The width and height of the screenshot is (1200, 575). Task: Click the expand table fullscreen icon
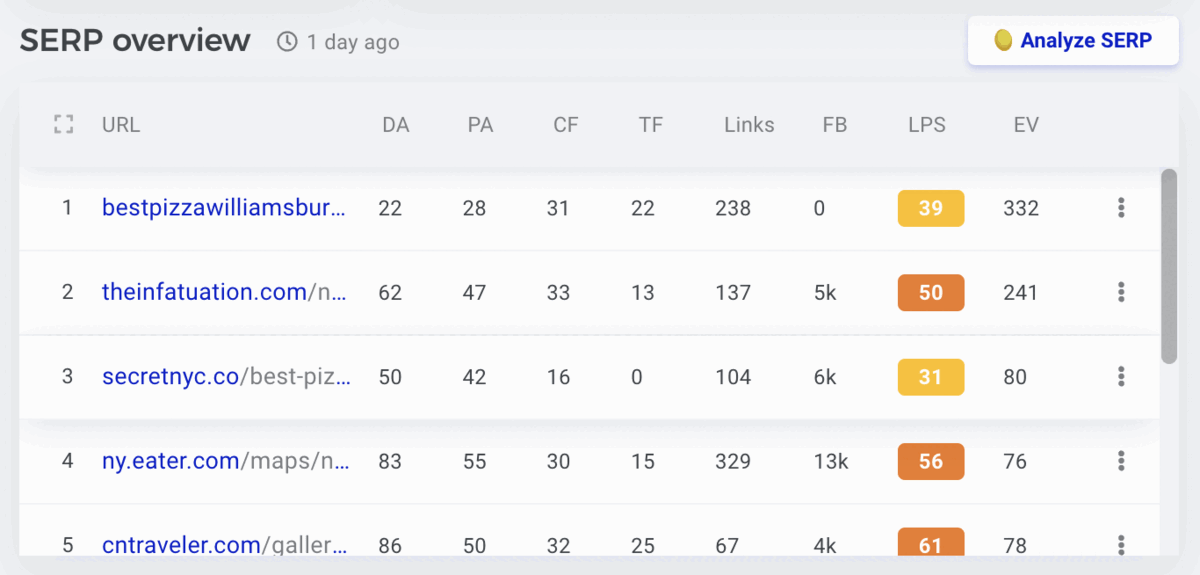pyautogui.click(x=64, y=125)
